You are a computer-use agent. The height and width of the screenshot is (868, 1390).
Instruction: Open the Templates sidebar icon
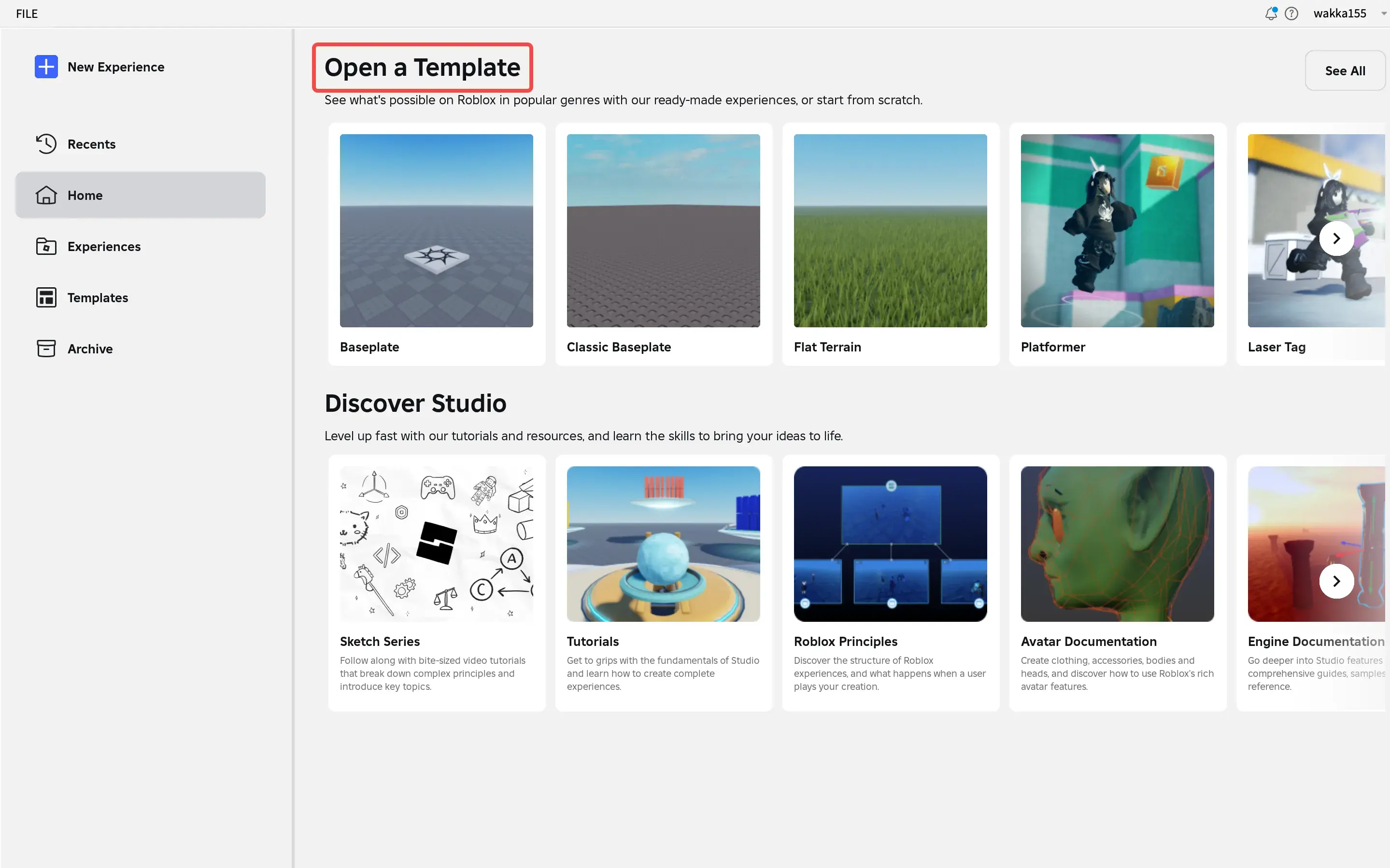click(46, 297)
